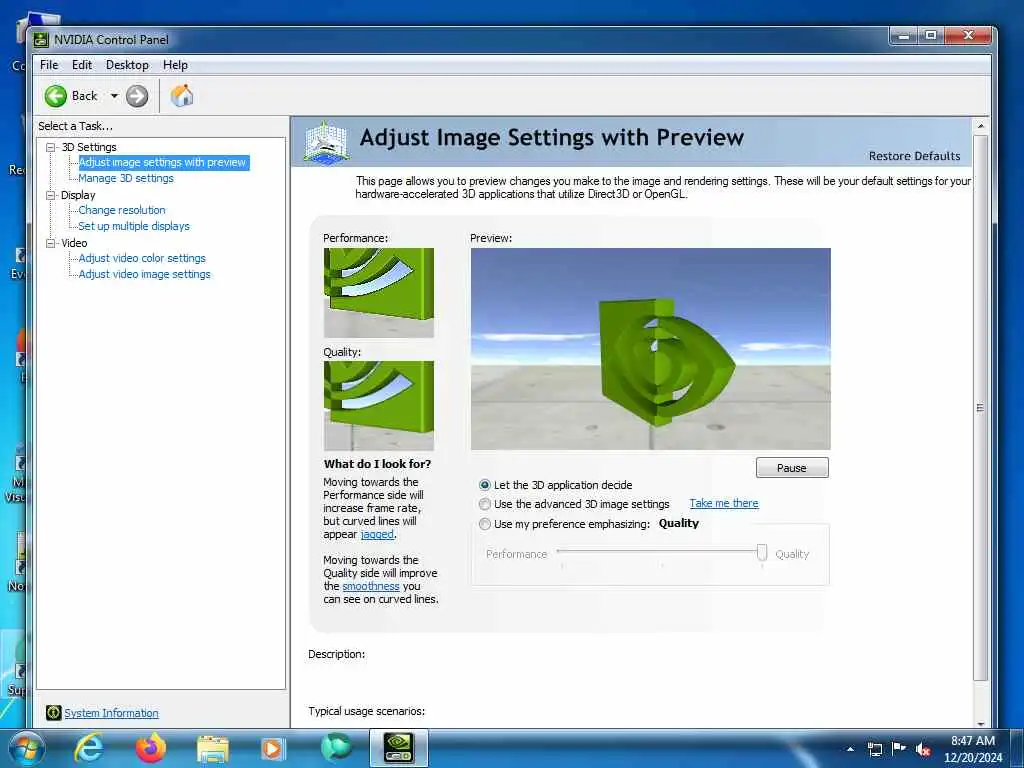
Task: Open the Help menu
Action: pyautogui.click(x=175, y=65)
